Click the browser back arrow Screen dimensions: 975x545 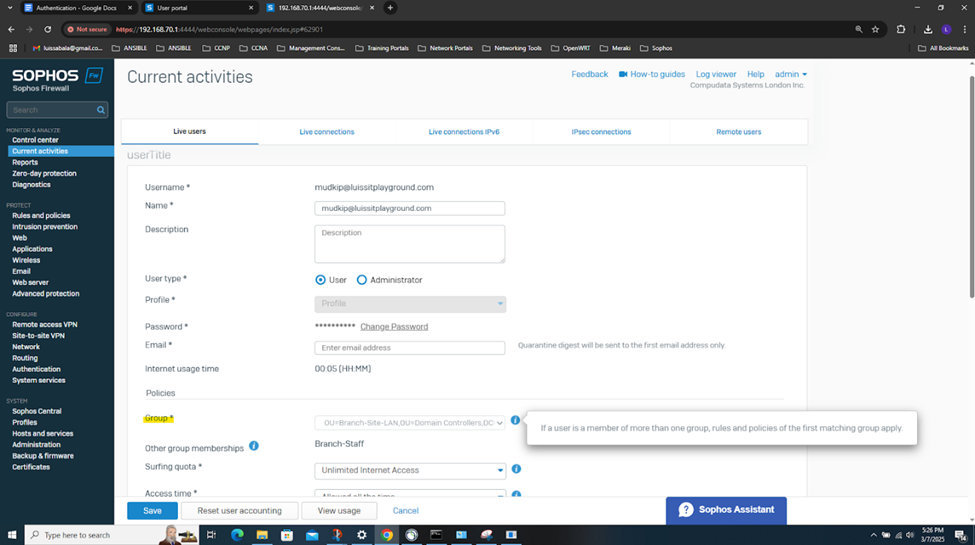pos(11,29)
